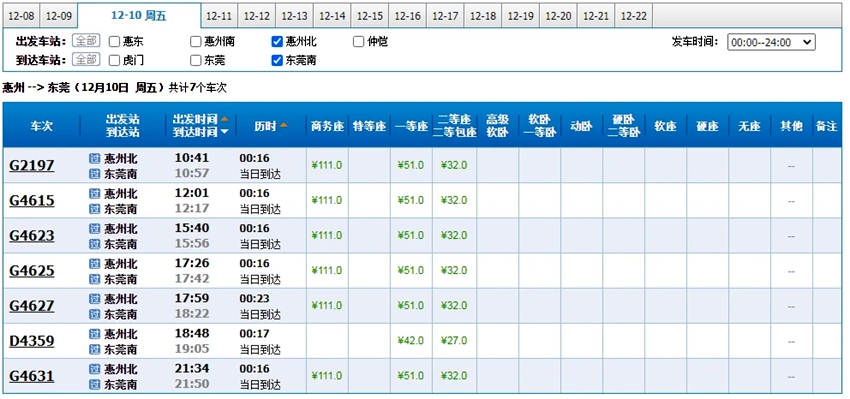This screenshot has height=399, width=850.
Task: Click the orange ascending arrow beside 出发时间
Action: pos(224,119)
